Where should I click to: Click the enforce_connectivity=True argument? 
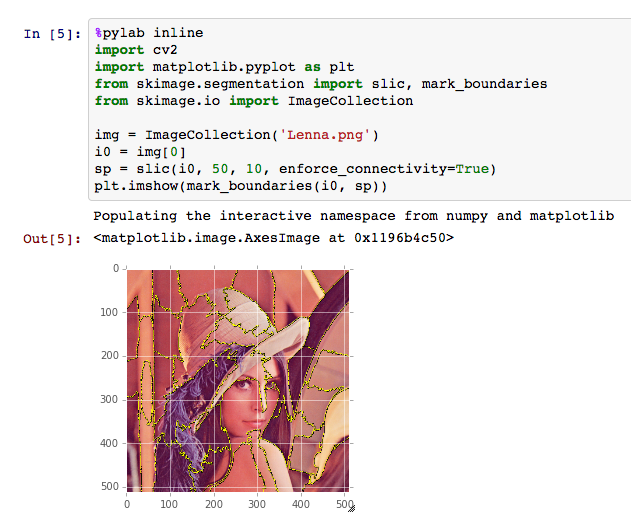pos(384,169)
